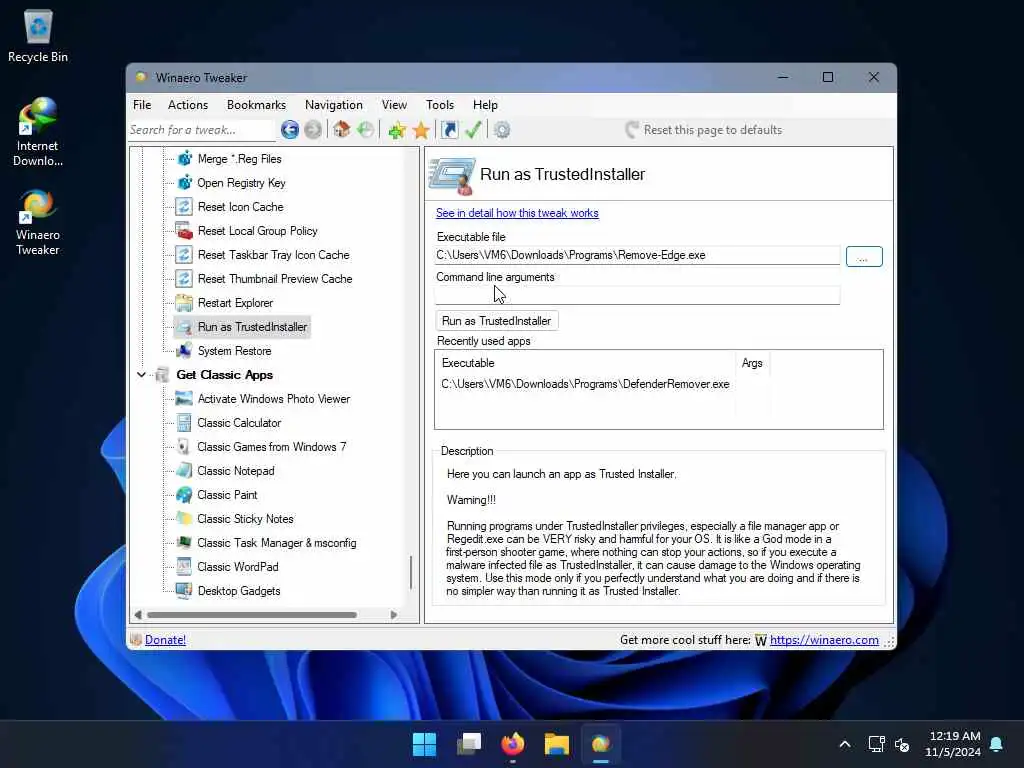Open Recycle Bin on the desktop
Screen dimensions: 1024x768
point(38,37)
